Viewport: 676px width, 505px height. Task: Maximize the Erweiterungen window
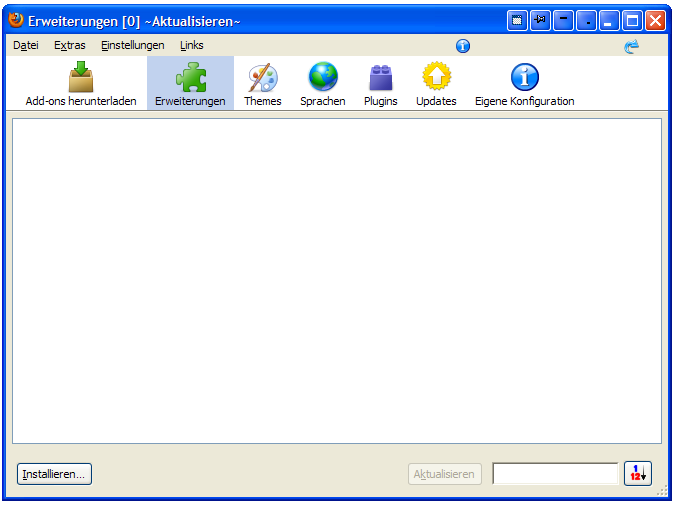tap(632, 20)
